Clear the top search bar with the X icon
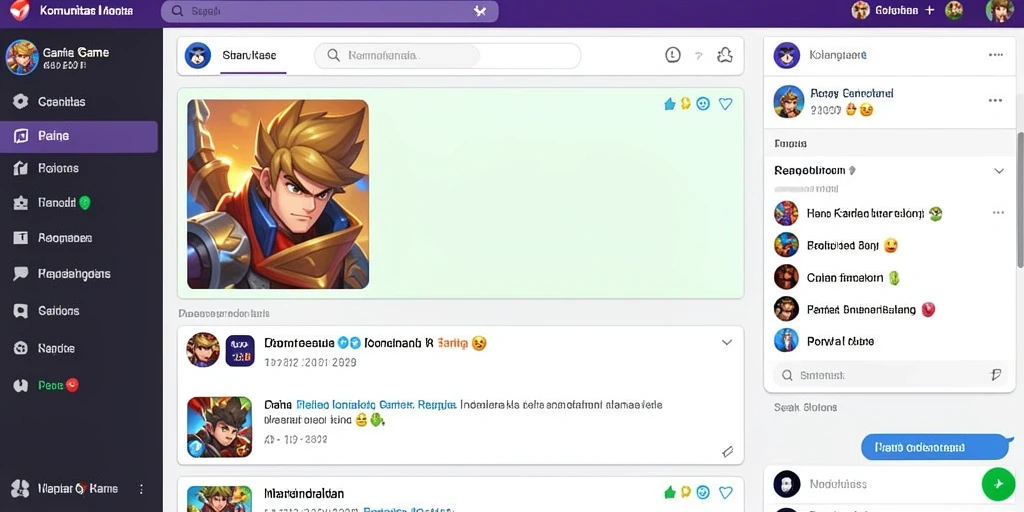Viewport: 1024px width, 512px height. (x=480, y=11)
